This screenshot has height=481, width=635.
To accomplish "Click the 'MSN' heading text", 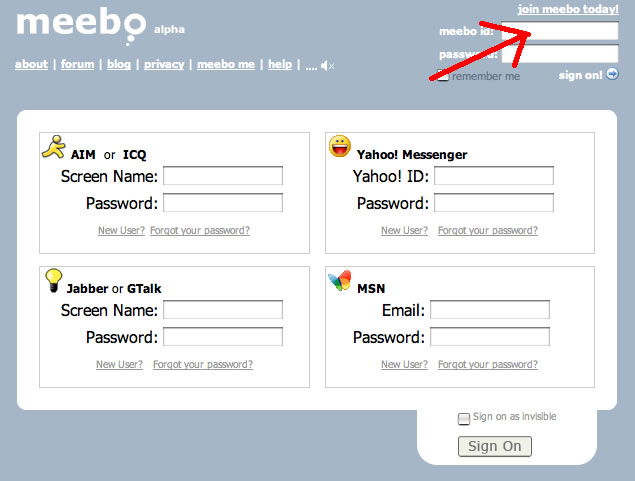I will [x=371, y=289].
